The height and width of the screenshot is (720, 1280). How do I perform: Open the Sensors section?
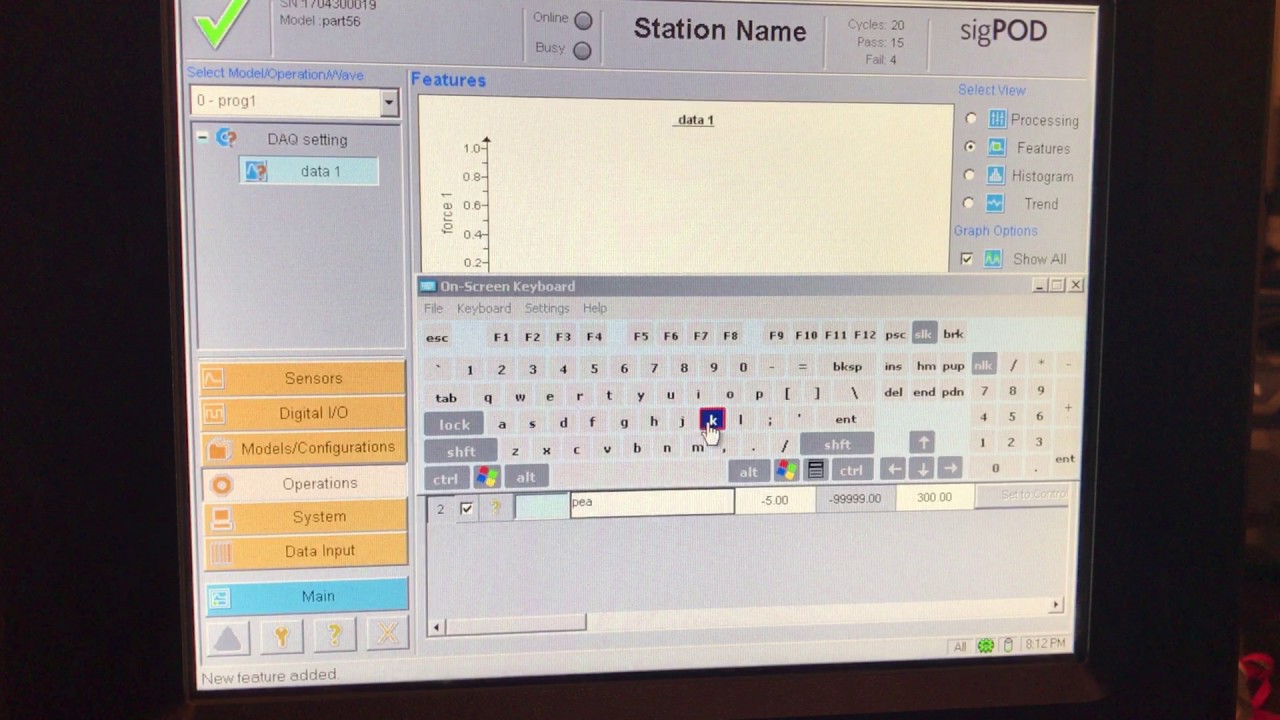coord(303,378)
